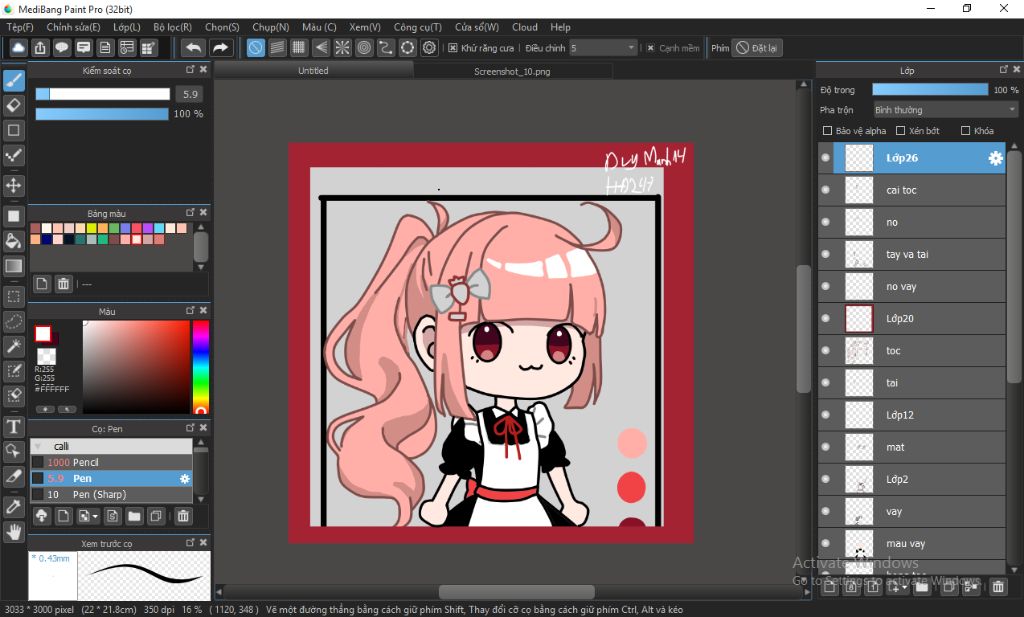Open the Công cụ(T) menu
Screen dimensions: 1024x617
pos(417,27)
